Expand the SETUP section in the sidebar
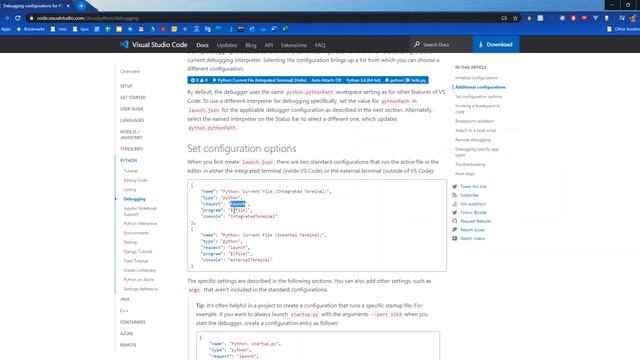This screenshot has height=360, width=640. [126, 86]
